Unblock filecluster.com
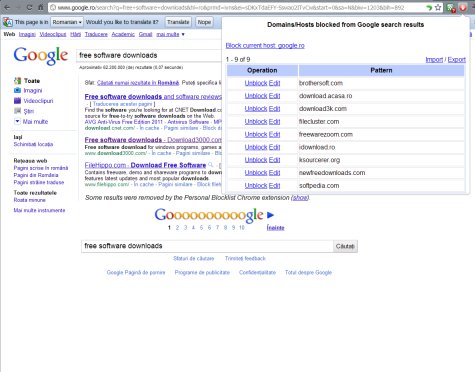The height and width of the screenshot is (372, 475). (x=256, y=122)
